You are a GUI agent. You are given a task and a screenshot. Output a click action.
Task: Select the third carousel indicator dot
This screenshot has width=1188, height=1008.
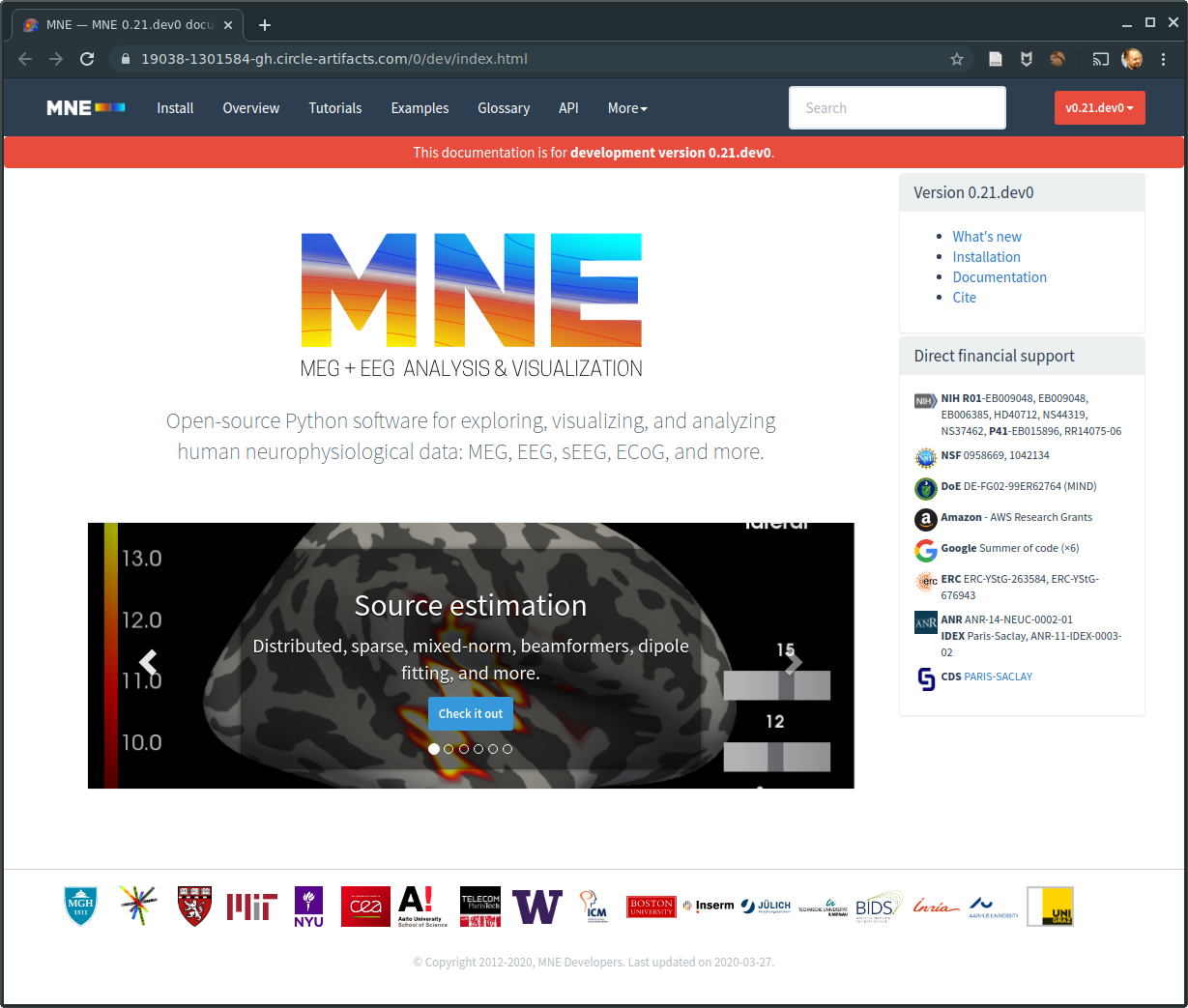[463, 748]
